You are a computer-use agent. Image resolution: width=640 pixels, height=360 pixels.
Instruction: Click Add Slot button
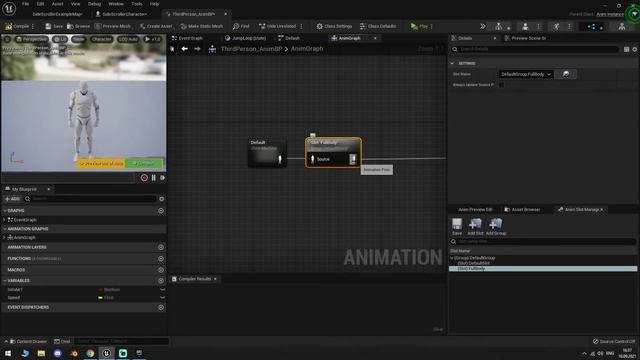coord(475,227)
